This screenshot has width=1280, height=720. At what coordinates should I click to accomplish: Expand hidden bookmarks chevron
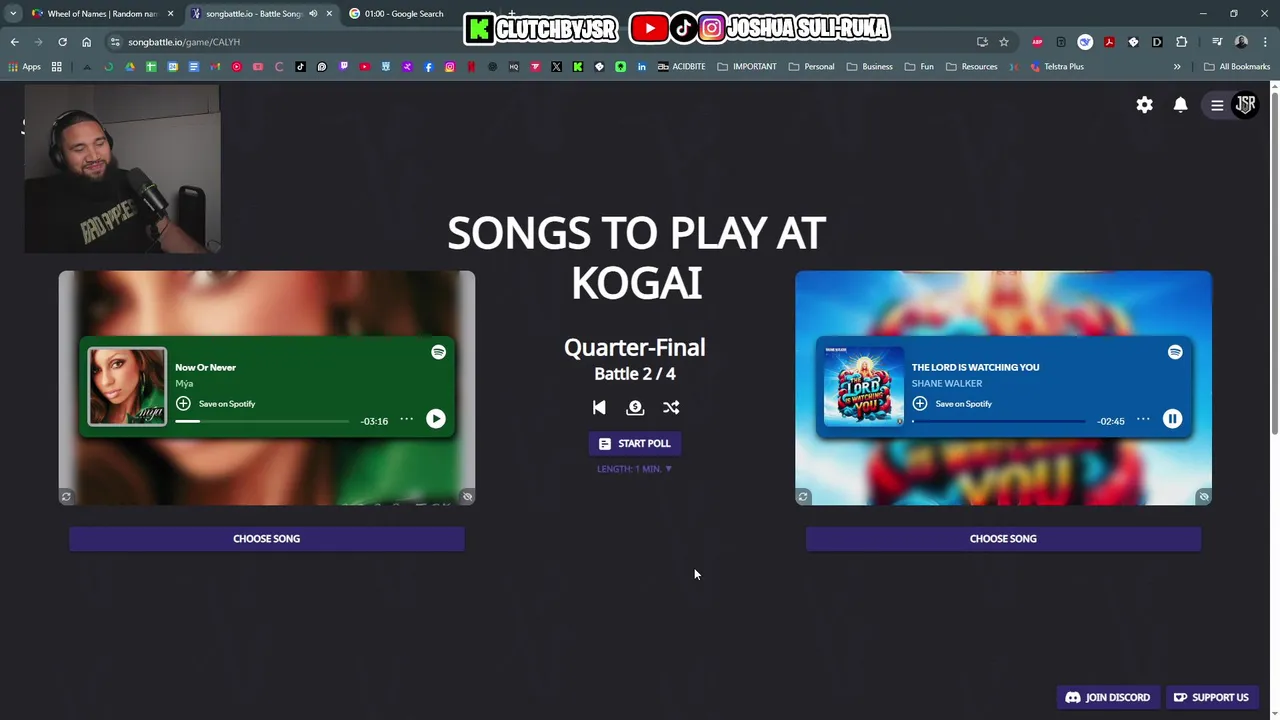click(1177, 67)
